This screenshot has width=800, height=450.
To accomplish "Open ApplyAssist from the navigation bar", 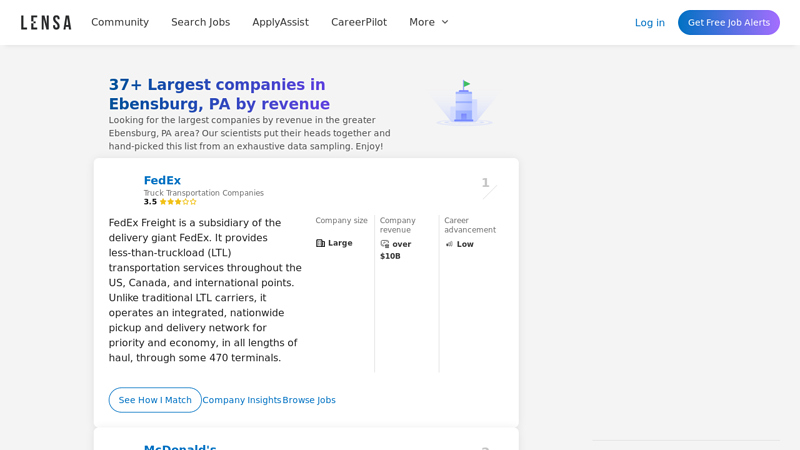I will coord(280,22).
